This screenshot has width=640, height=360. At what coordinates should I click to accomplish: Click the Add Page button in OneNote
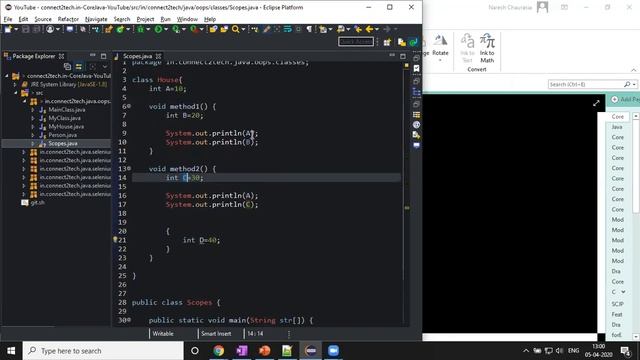(x=624, y=100)
